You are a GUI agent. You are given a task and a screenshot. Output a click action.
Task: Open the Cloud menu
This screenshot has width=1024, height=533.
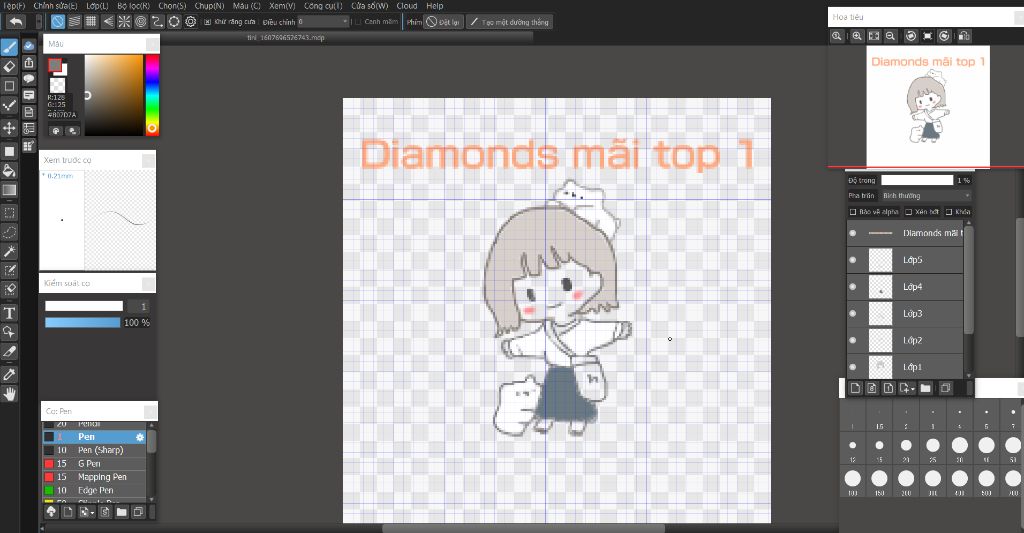(x=407, y=6)
